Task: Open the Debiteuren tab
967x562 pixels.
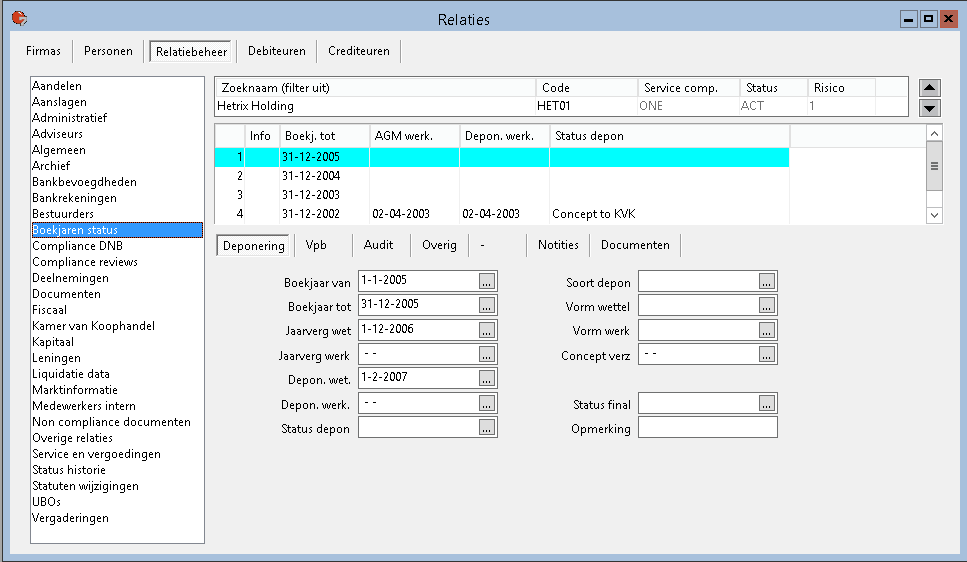Action: 277,51
